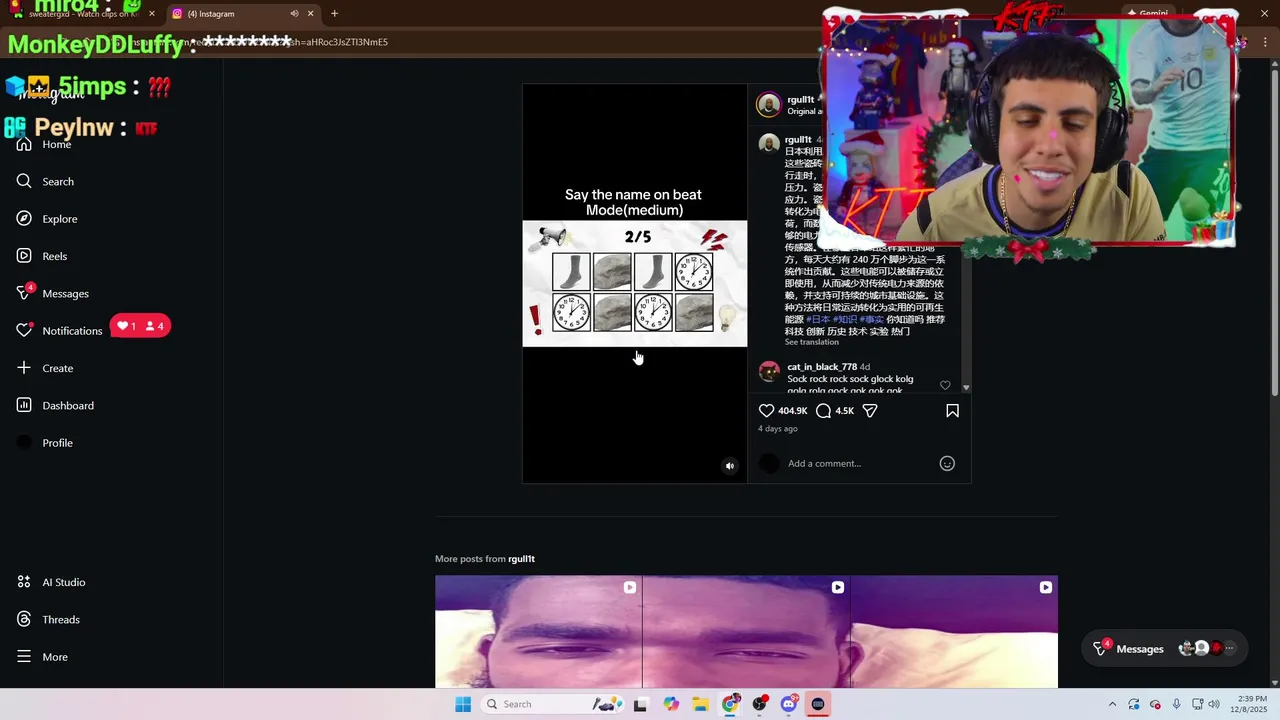
Task: Toggle video sound speaker on reel
Action: (729, 465)
